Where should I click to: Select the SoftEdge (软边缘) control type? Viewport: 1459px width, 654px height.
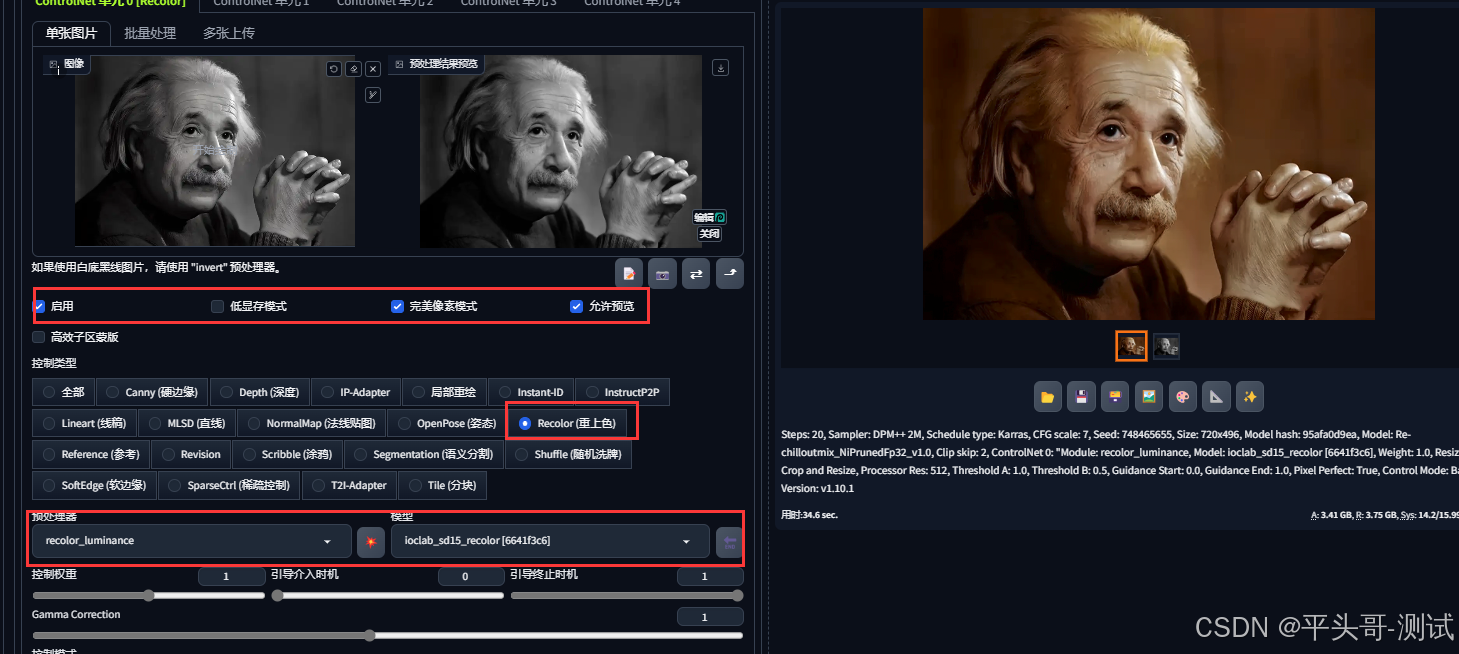click(x=94, y=485)
